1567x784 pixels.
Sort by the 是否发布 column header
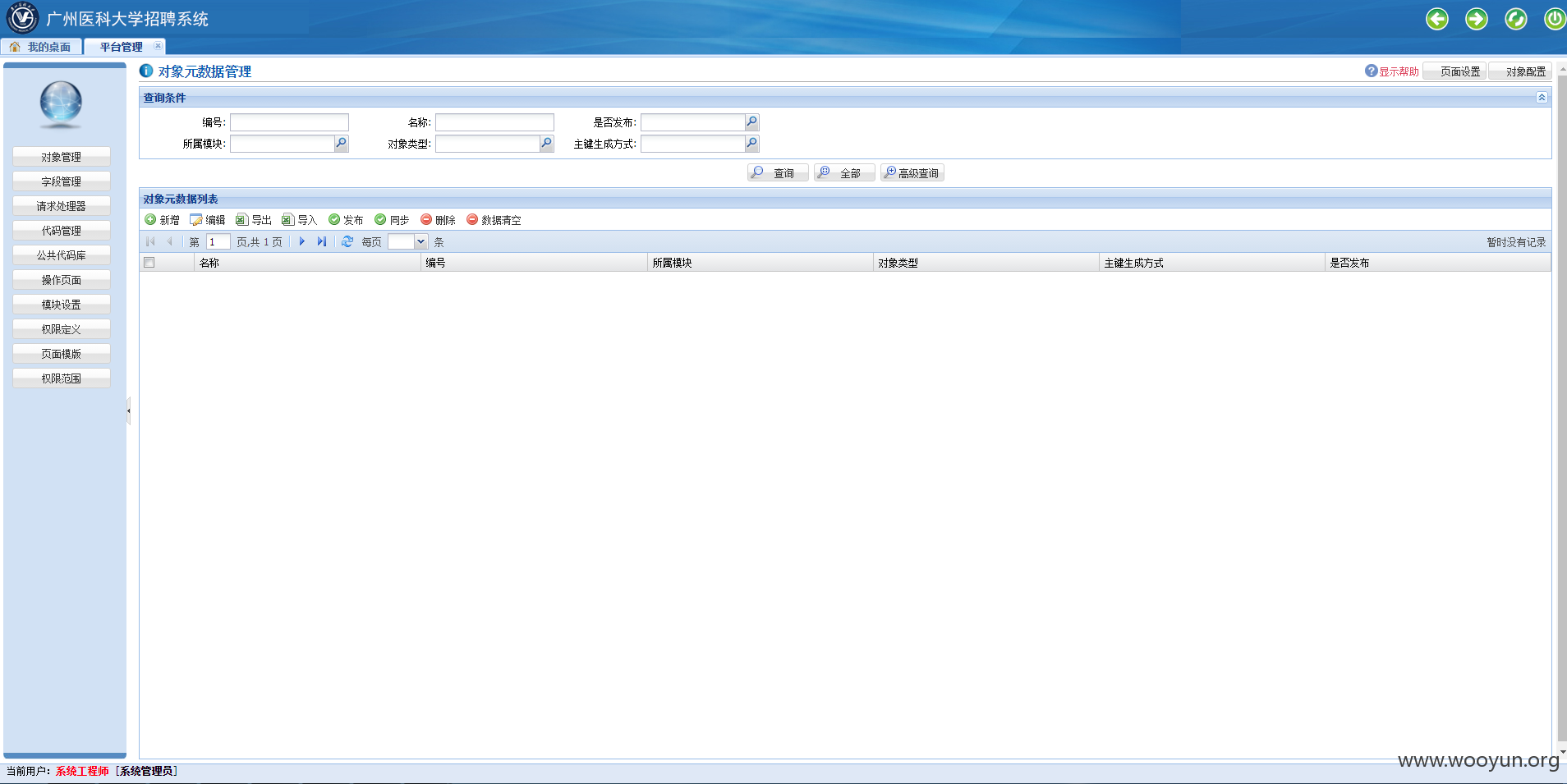coord(1437,263)
